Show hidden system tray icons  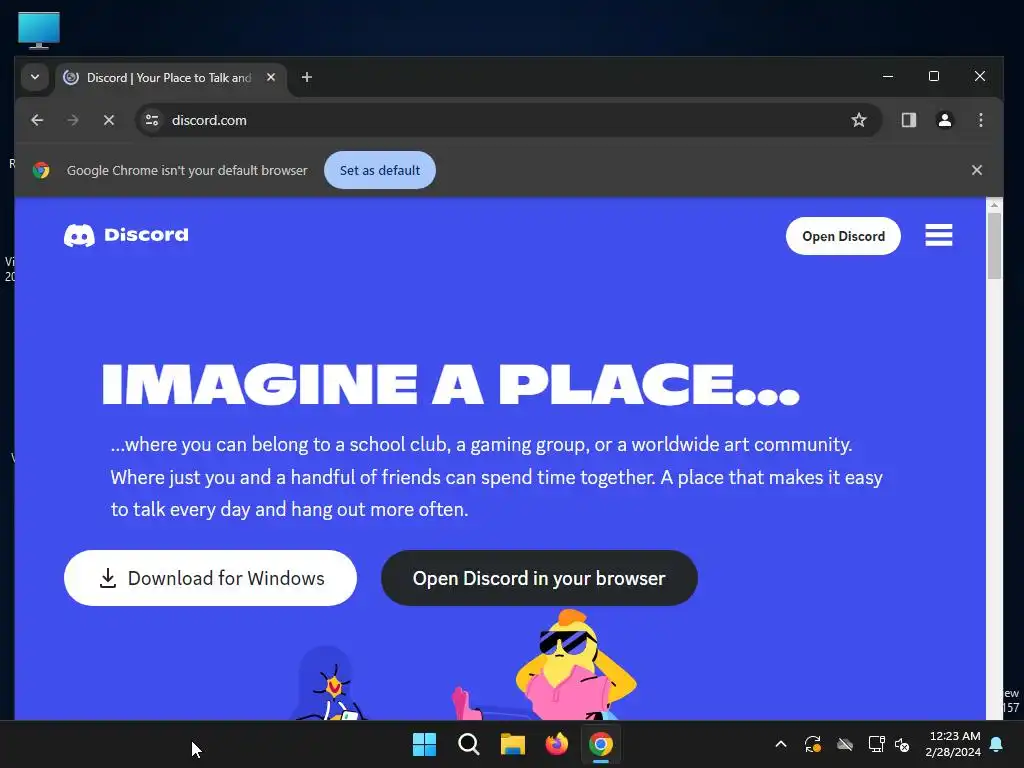tap(780, 744)
